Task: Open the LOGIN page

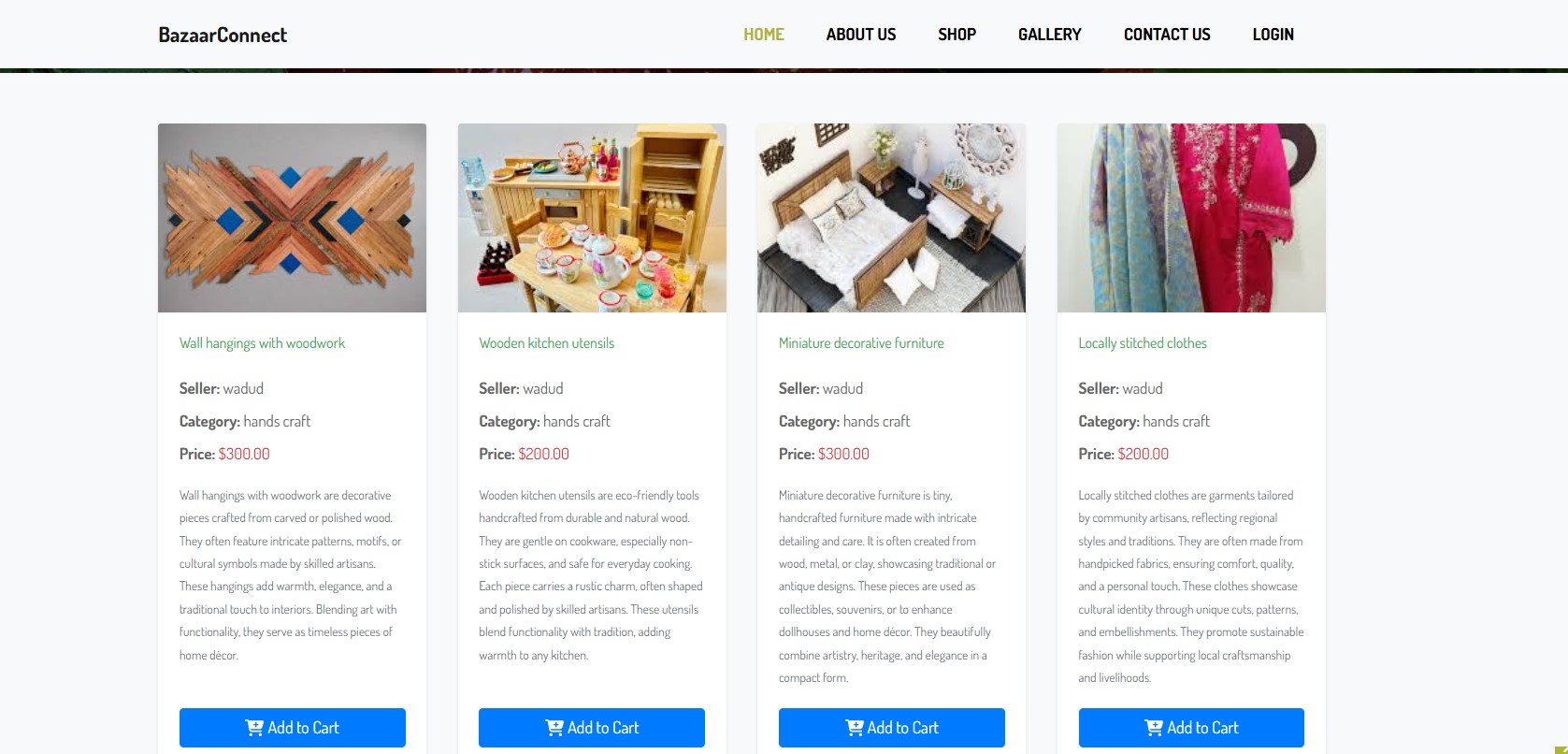Action: [x=1273, y=35]
